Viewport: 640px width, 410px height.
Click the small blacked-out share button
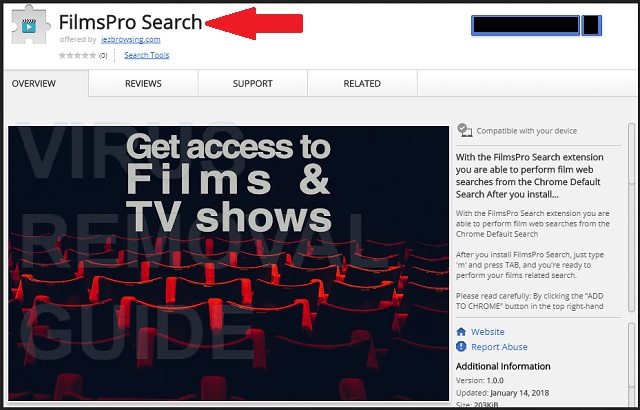tap(591, 25)
